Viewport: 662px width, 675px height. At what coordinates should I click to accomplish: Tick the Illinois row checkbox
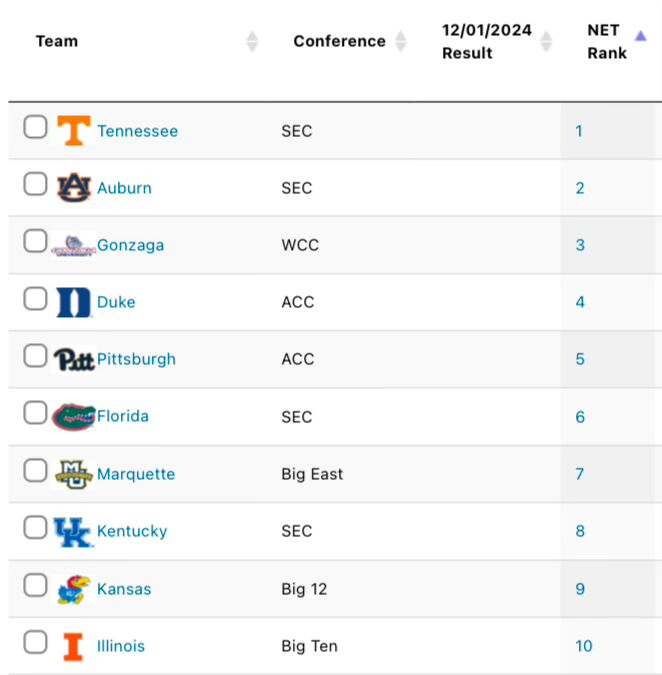pos(35,642)
